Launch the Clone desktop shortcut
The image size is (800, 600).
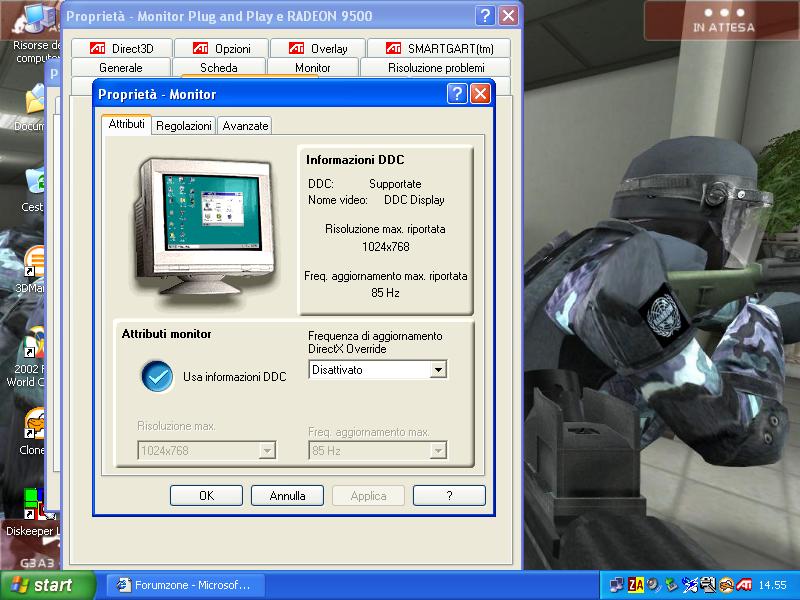coord(33,432)
